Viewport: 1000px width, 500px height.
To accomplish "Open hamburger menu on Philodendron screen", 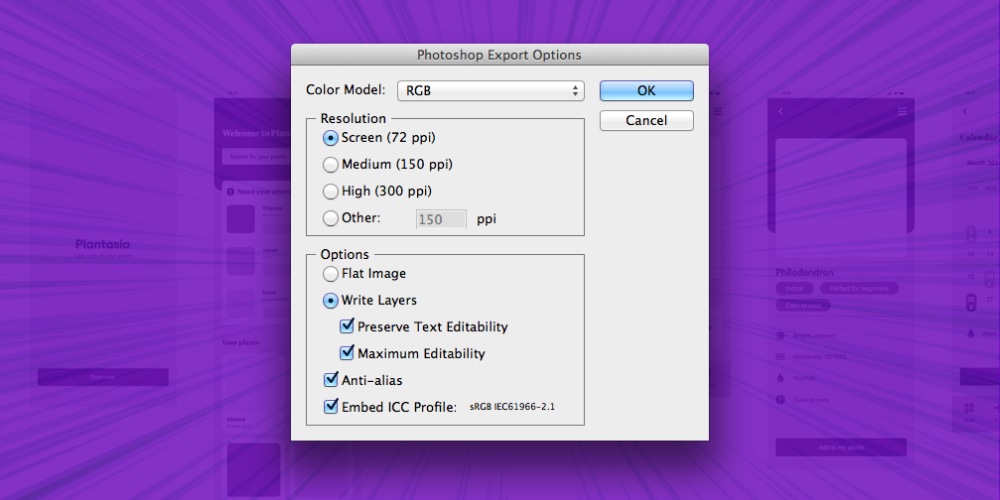I will [x=901, y=111].
